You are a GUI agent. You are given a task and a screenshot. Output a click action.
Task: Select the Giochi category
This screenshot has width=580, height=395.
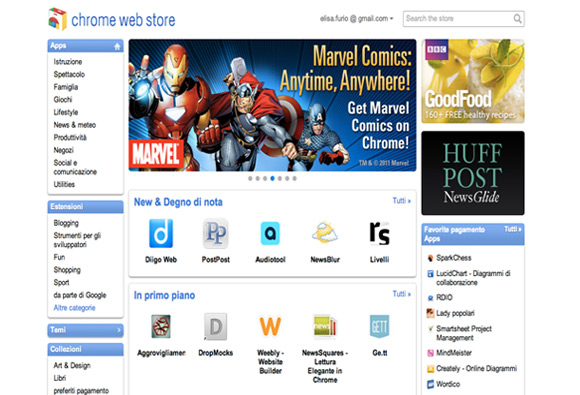63,99
